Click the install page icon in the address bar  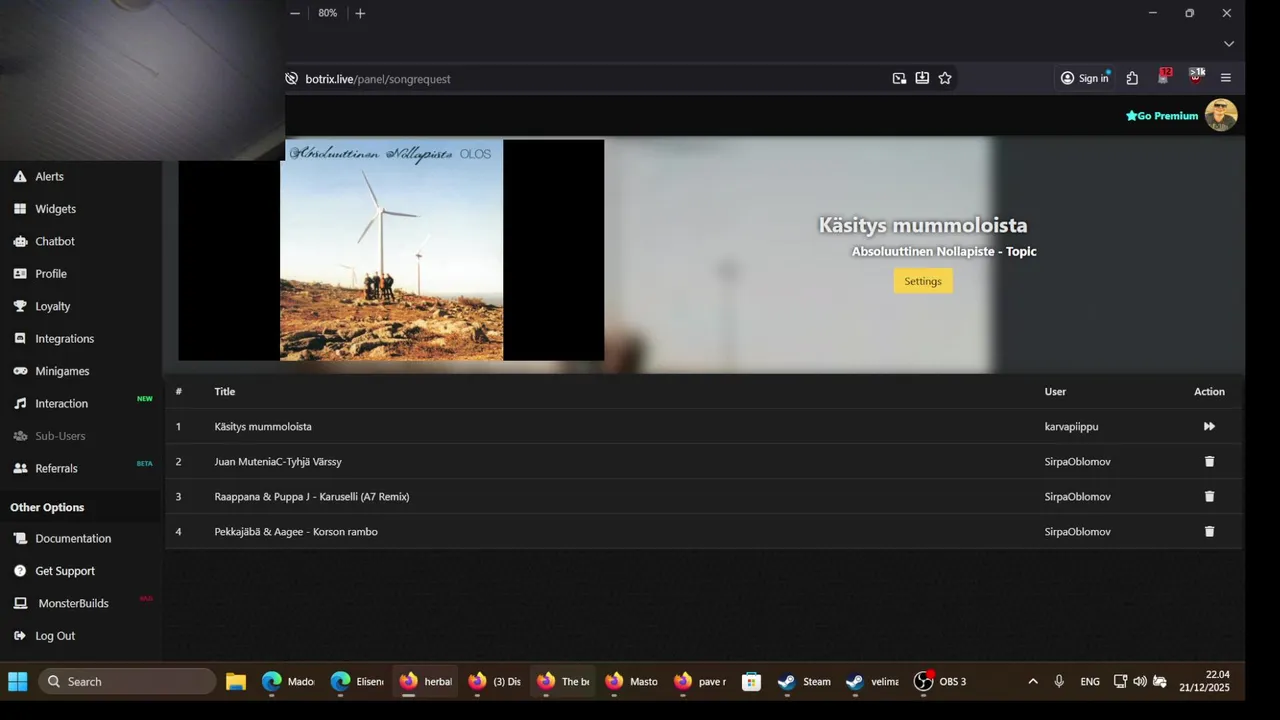point(922,78)
